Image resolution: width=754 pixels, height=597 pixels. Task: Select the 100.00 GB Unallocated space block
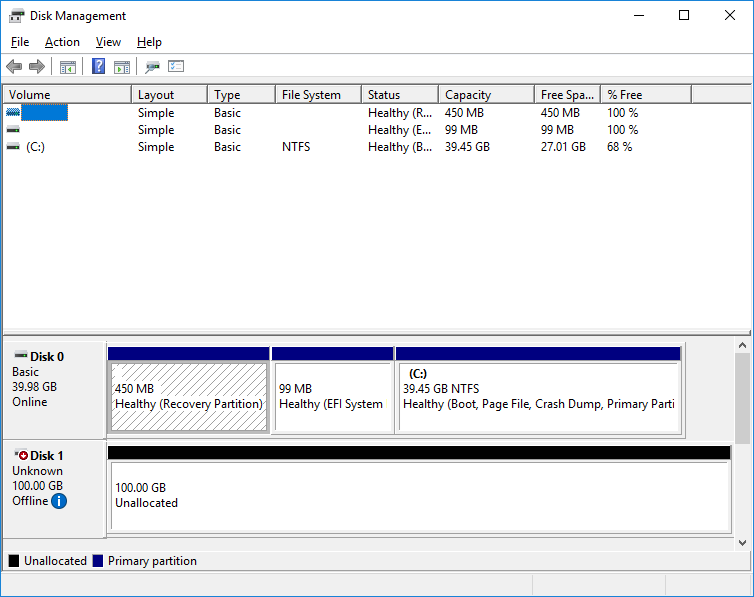pos(419,489)
